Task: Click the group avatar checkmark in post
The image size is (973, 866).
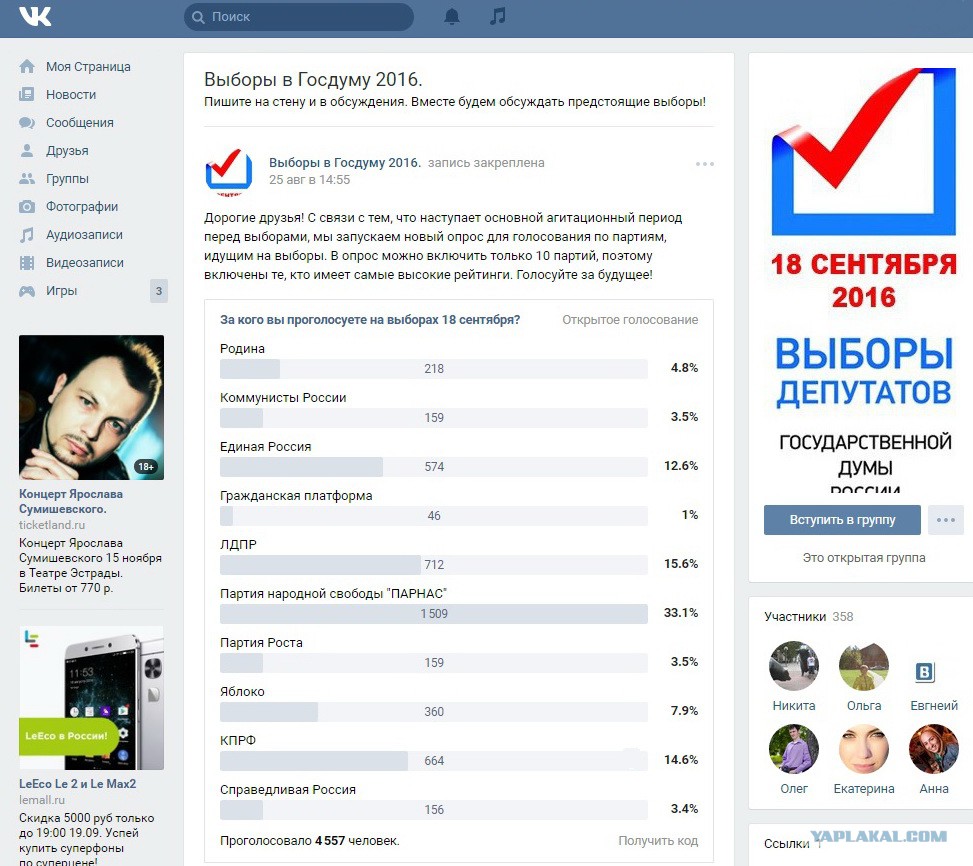Action: (x=229, y=171)
